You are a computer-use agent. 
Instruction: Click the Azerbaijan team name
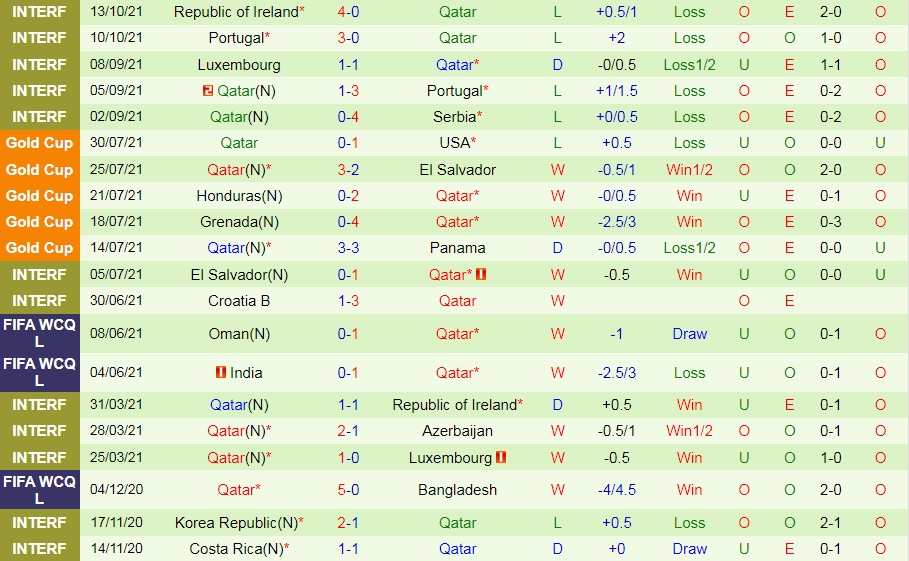tap(457, 431)
